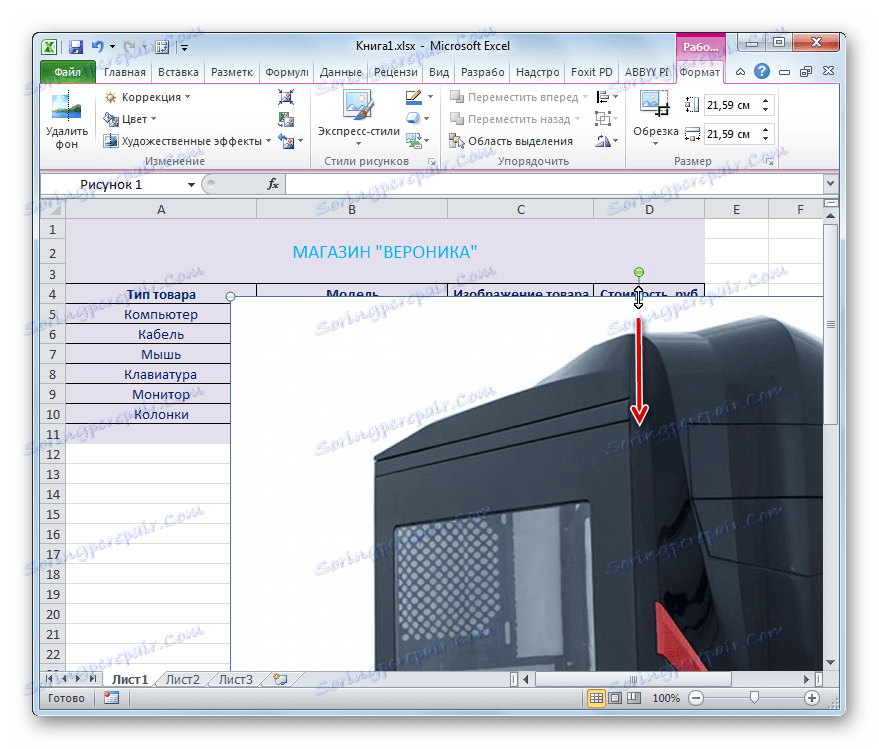Open Стили рисунков dialog launcher
Image resolution: width=879 pixels, height=749 pixels.
coord(432,161)
